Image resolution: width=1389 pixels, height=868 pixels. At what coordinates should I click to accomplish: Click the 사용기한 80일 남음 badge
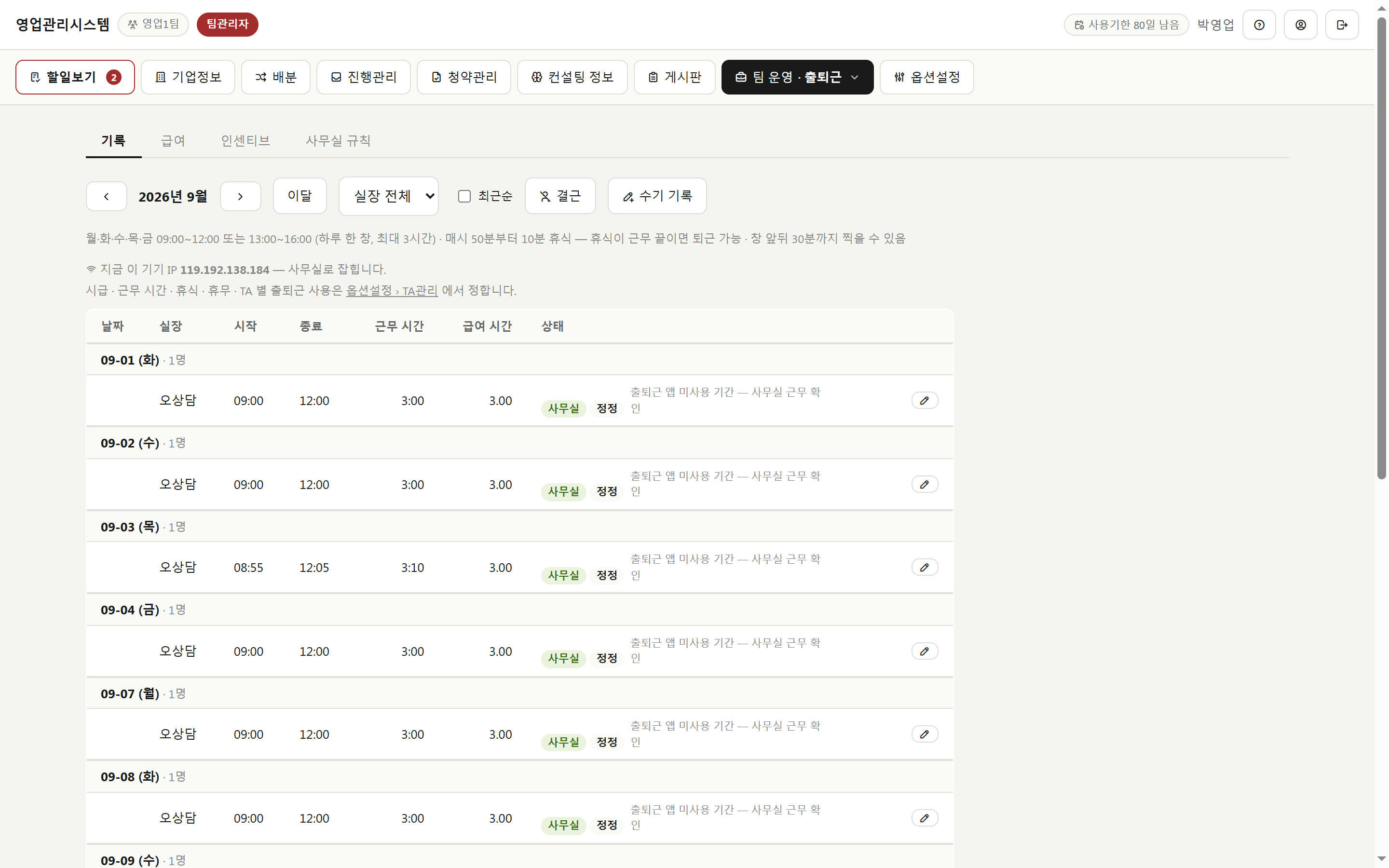1126,25
